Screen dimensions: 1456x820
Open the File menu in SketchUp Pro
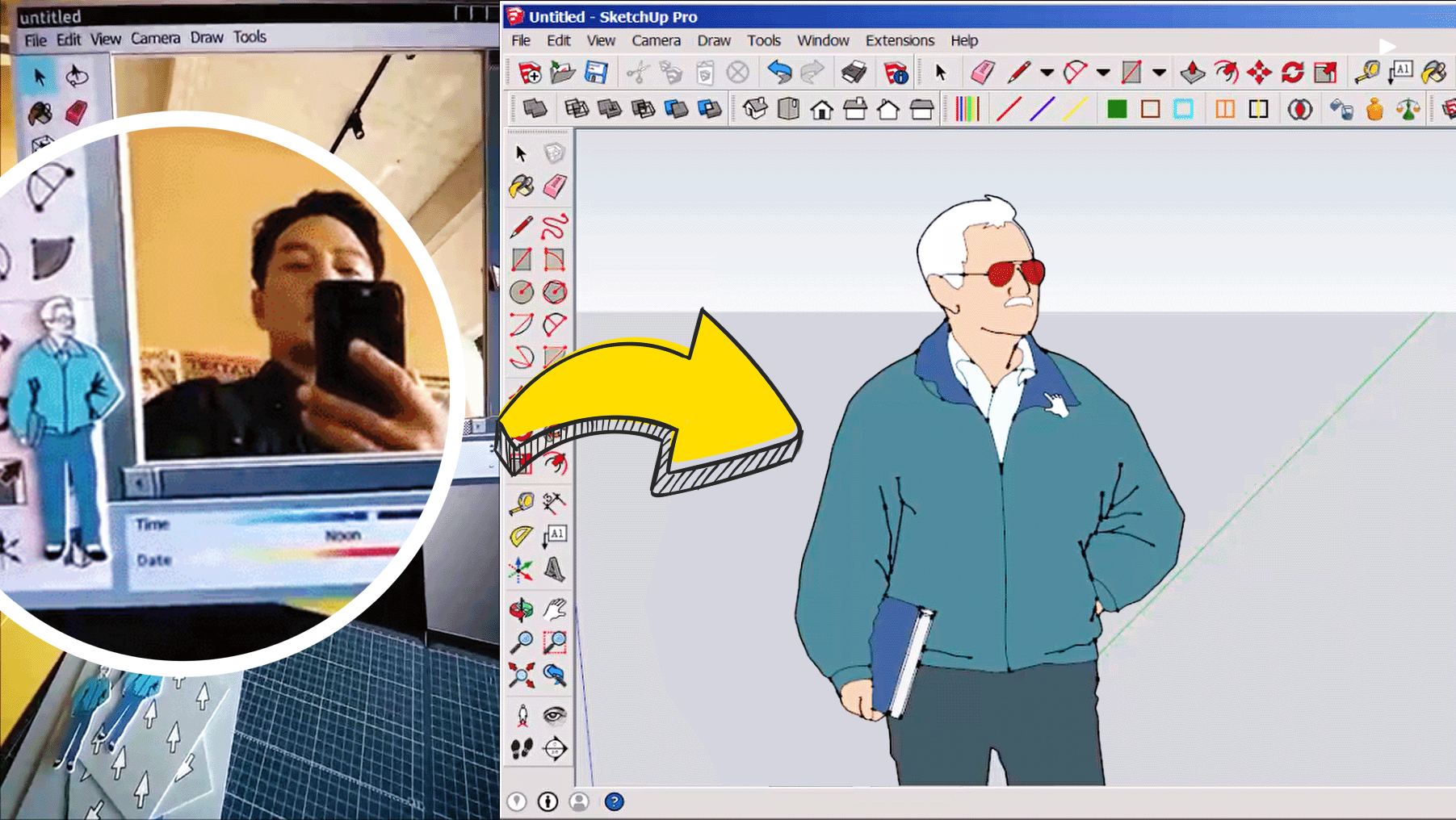coord(521,40)
